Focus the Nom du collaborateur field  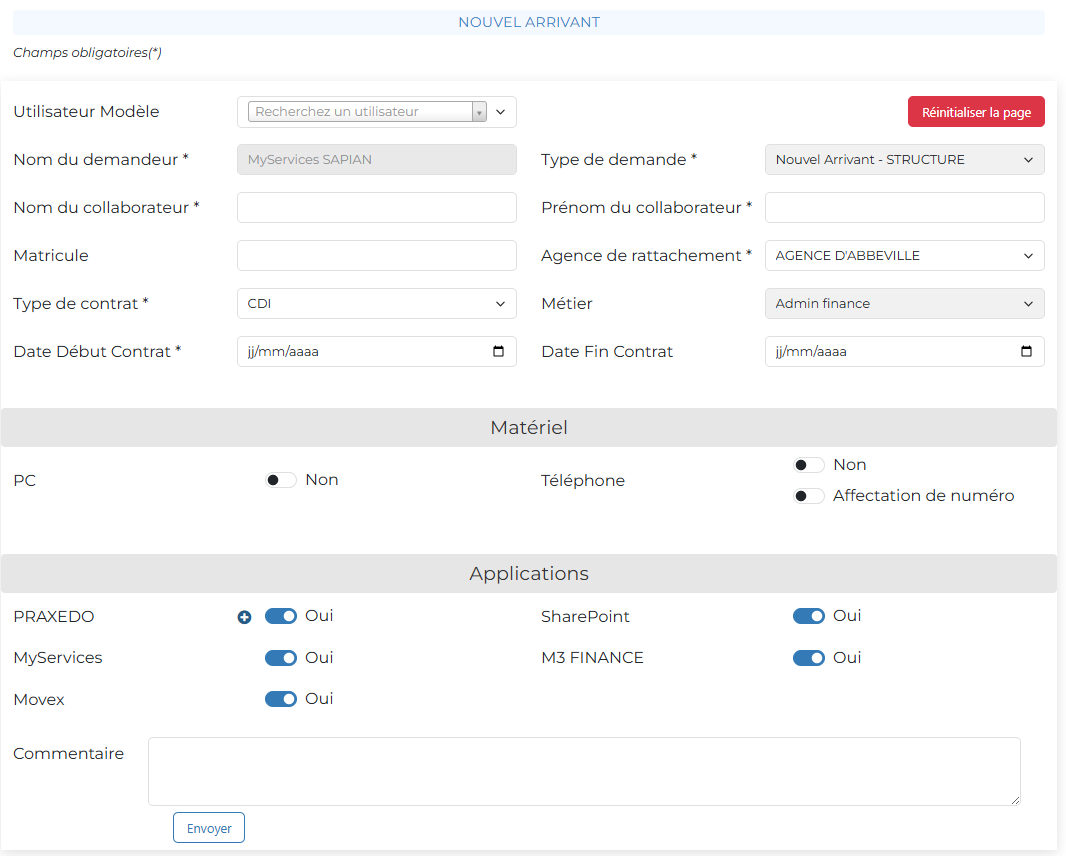pos(377,207)
